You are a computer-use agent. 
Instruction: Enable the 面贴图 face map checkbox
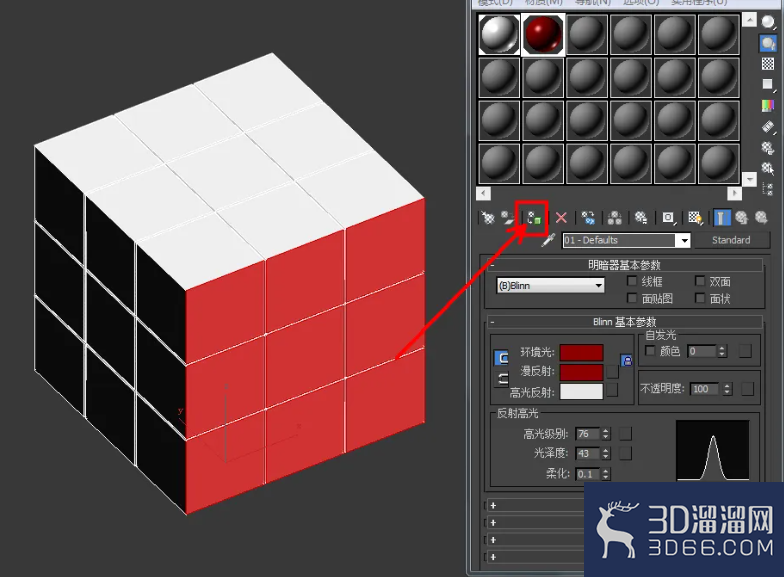tap(632, 298)
